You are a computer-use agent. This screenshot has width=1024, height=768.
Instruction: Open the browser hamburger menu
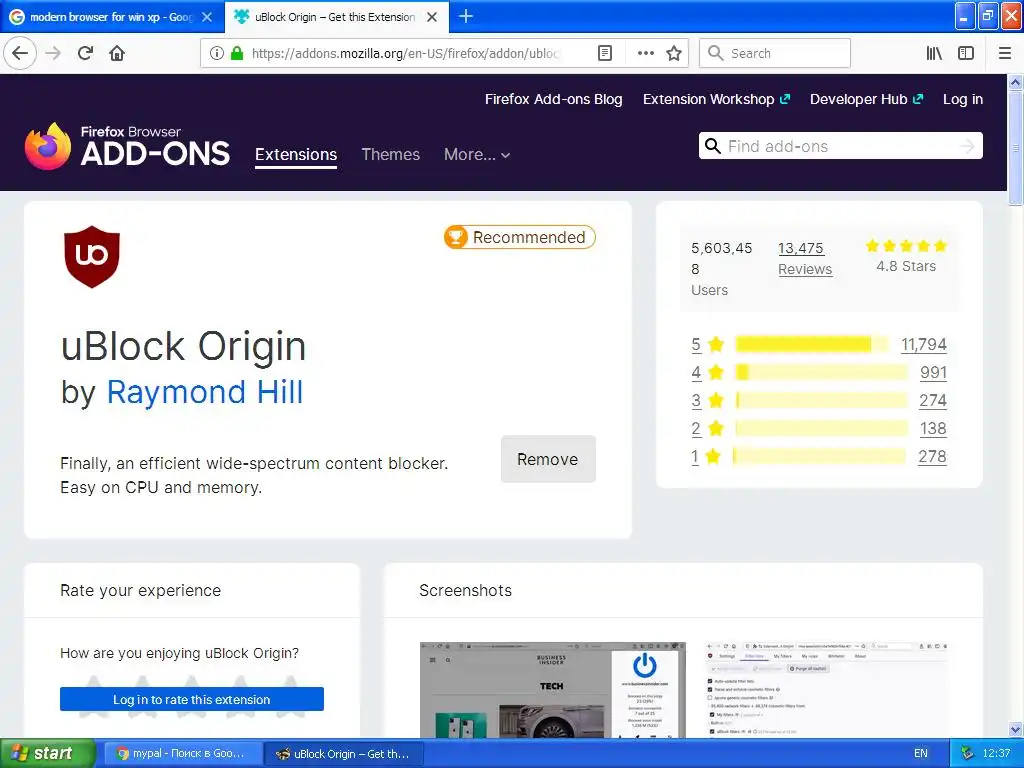(x=1005, y=53)
